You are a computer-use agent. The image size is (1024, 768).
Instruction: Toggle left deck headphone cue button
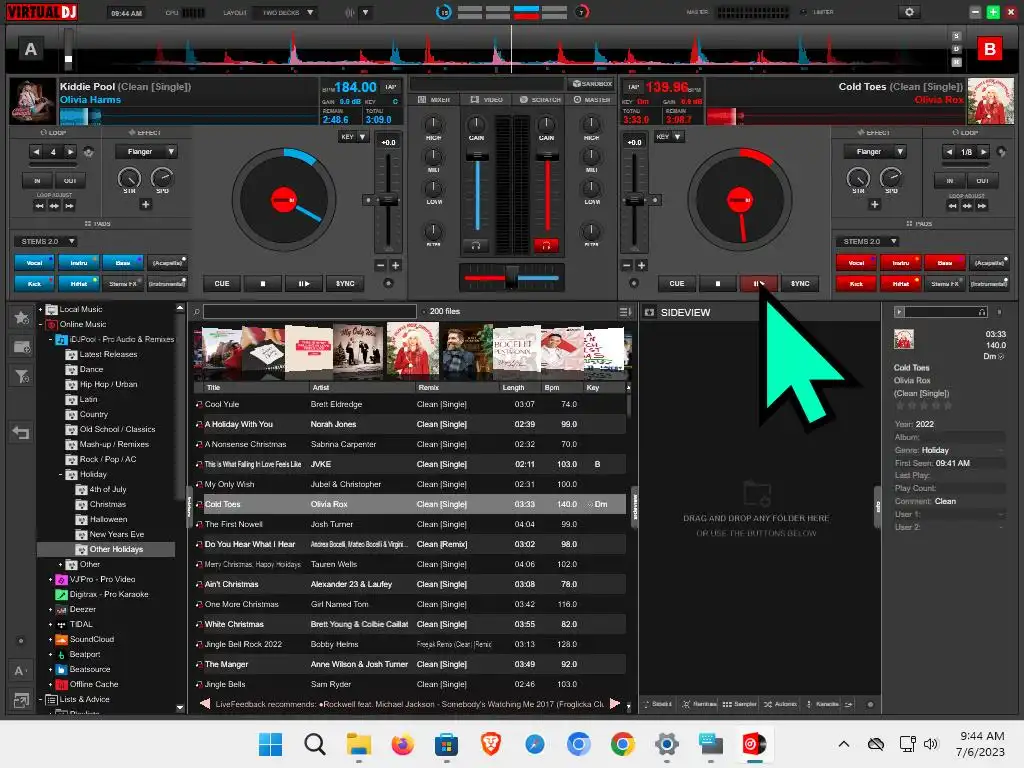[476, 246]
